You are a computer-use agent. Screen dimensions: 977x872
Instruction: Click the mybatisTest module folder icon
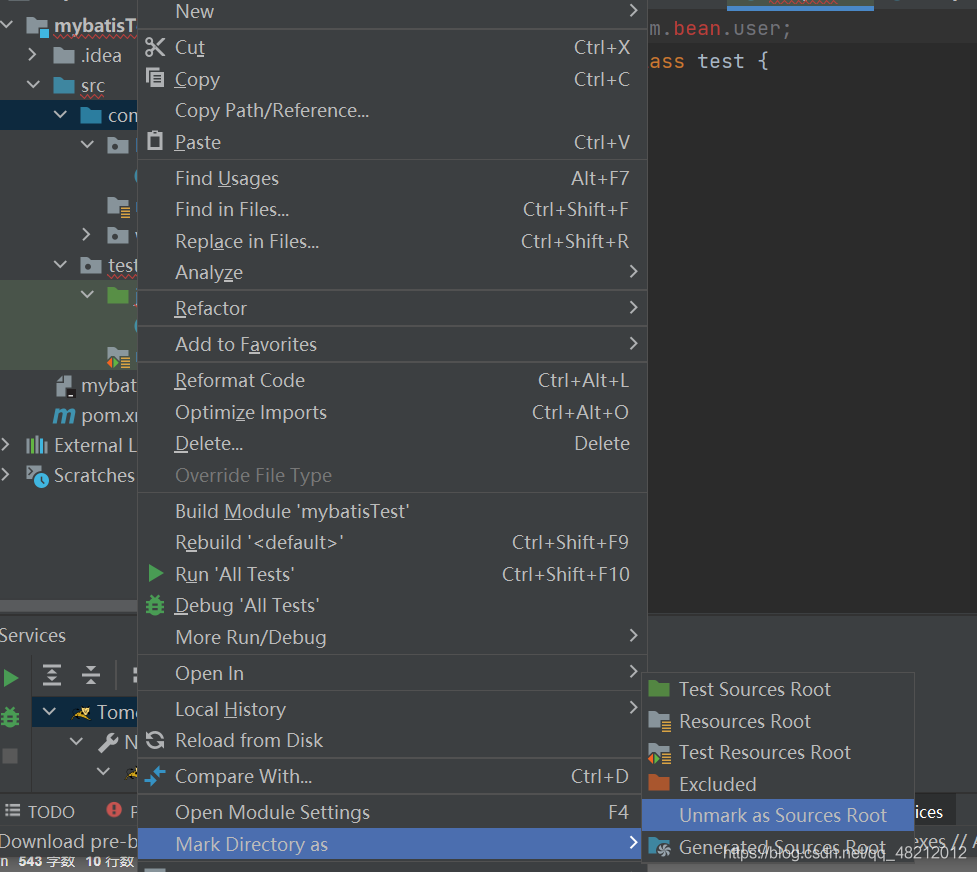tap(37, 27)
